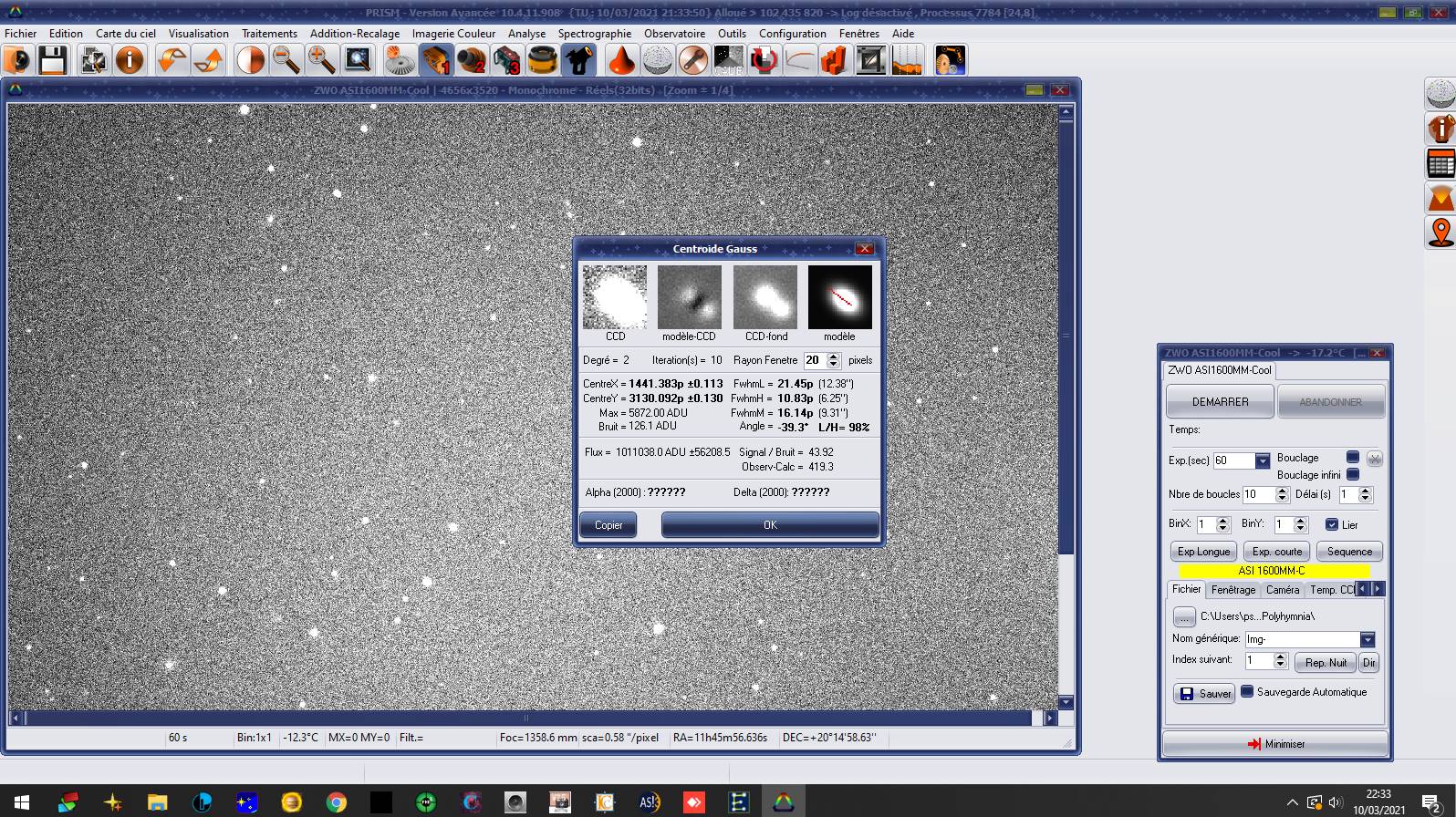Enable the Bouclage checkbox
The height and width of the screenshot is (817, 1456).
pos(1353,457)
